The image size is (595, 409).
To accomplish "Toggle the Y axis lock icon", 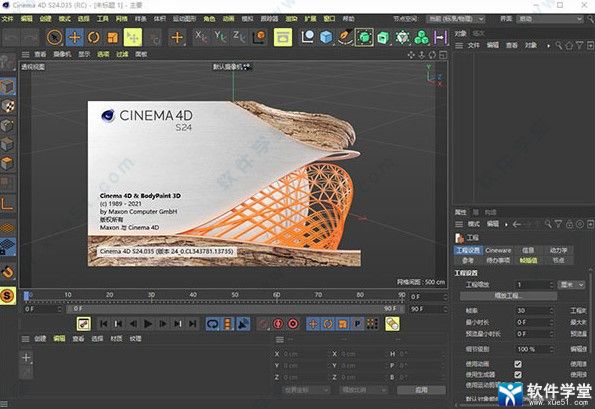I will click(220, 37).
